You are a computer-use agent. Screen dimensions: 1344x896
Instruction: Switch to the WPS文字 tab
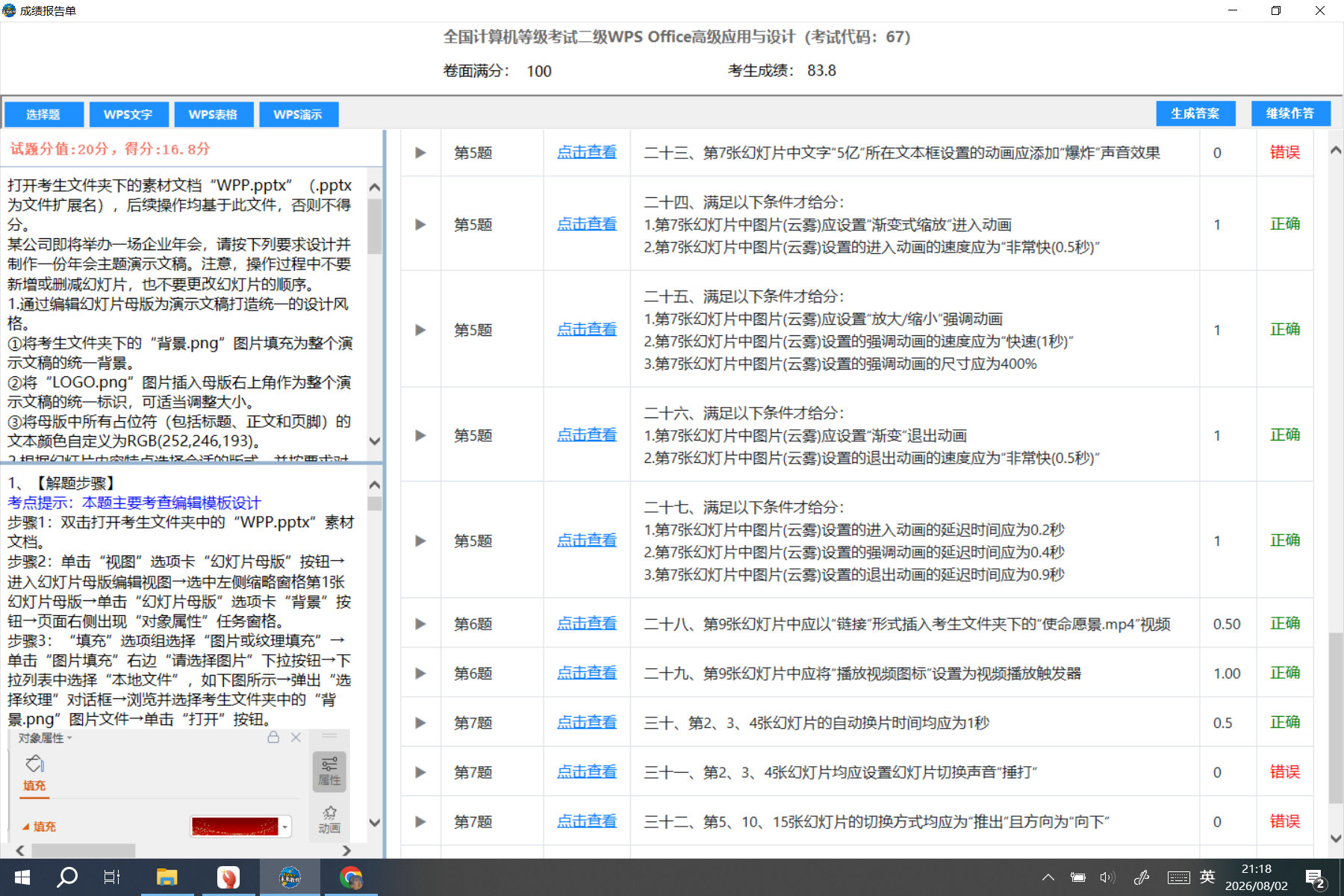128,114
